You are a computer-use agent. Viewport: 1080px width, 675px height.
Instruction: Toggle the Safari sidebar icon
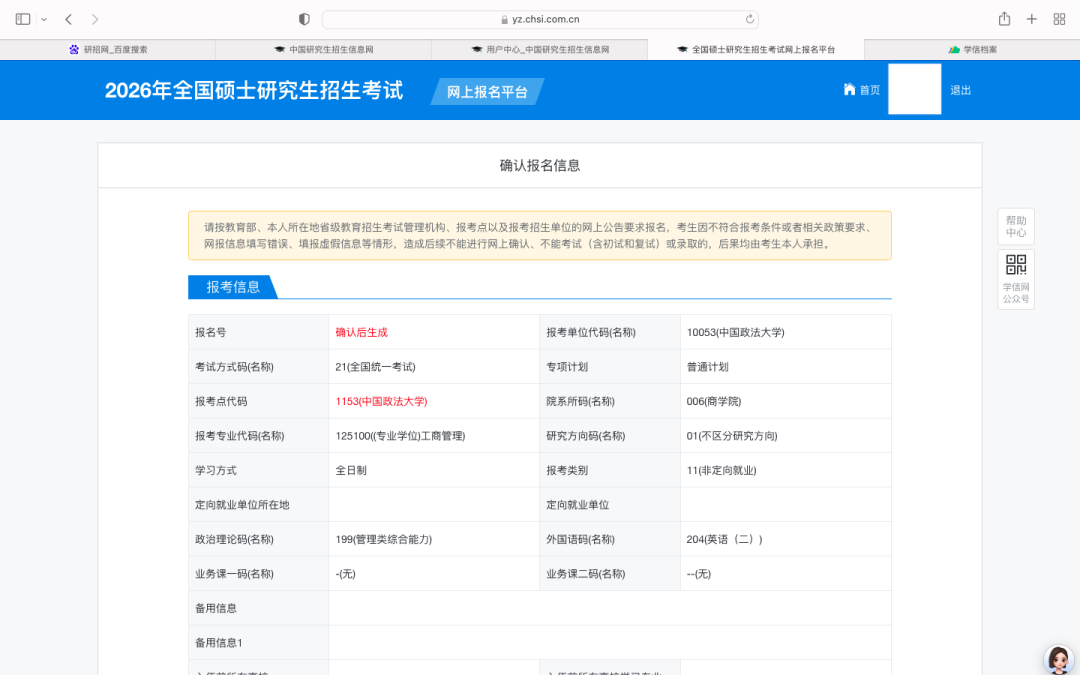23,19
